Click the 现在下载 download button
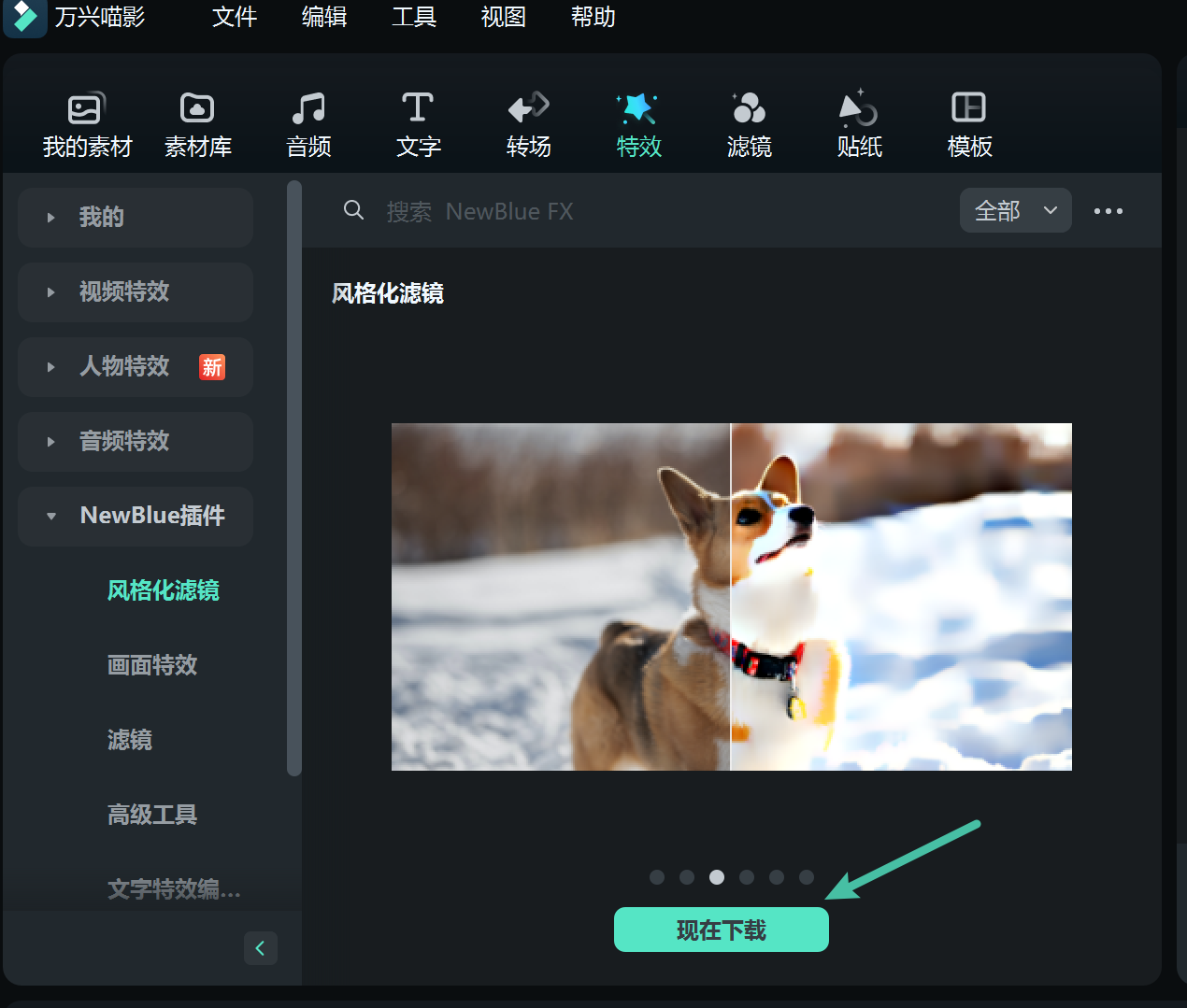Screen dimensions: 1187x1008 pyautogui.click(x=721, y=929)
